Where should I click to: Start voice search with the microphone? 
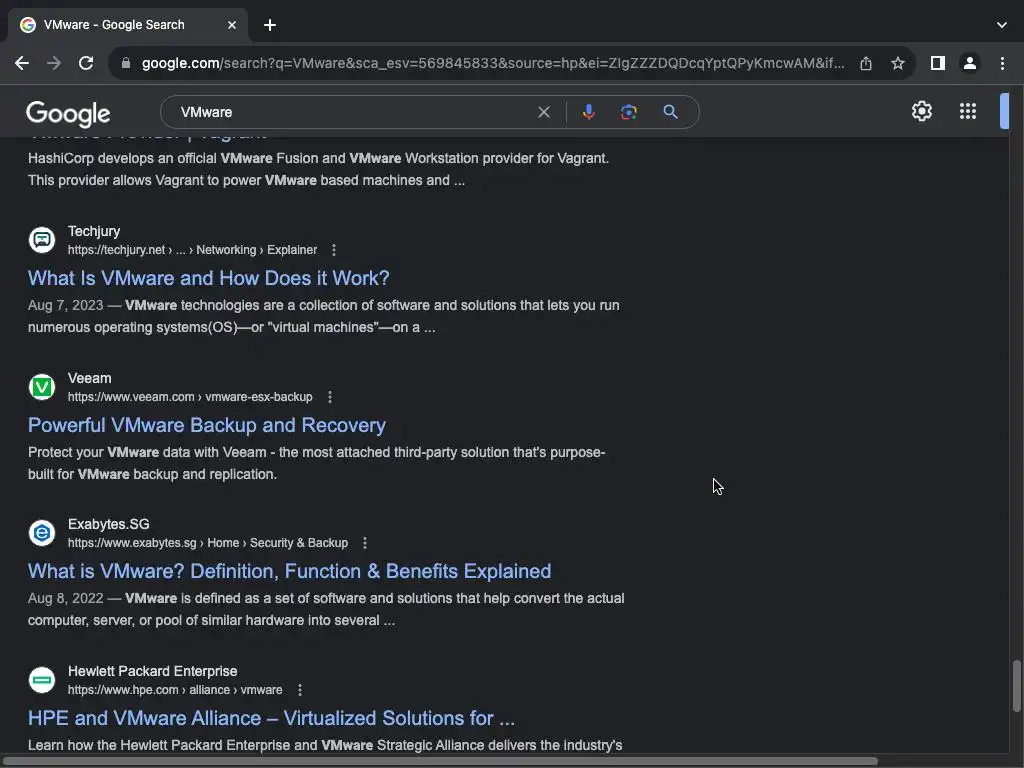[588, 112]
